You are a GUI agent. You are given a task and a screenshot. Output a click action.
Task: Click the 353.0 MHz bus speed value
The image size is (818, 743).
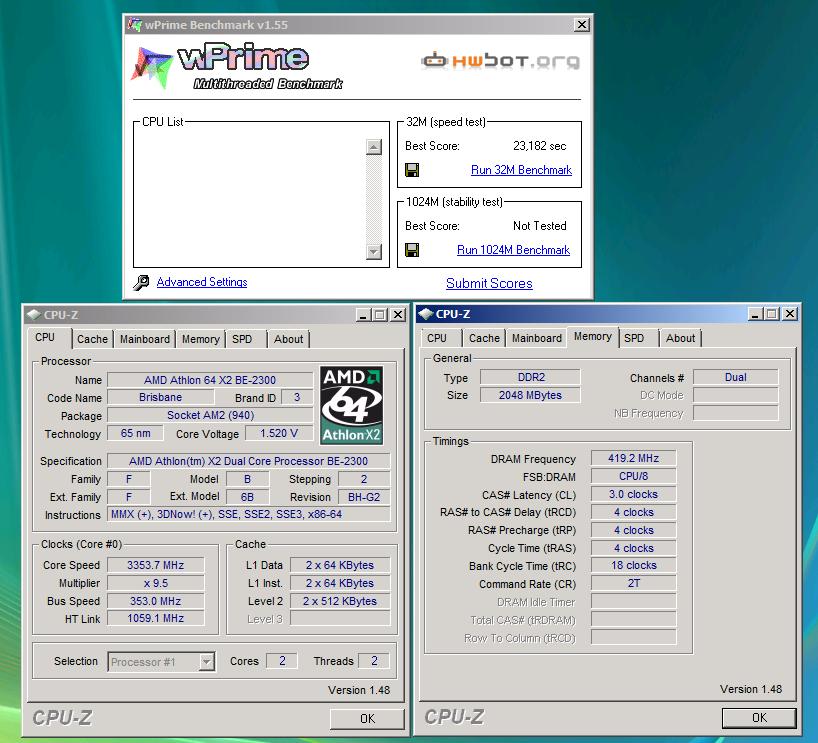[x=155, y=601]
